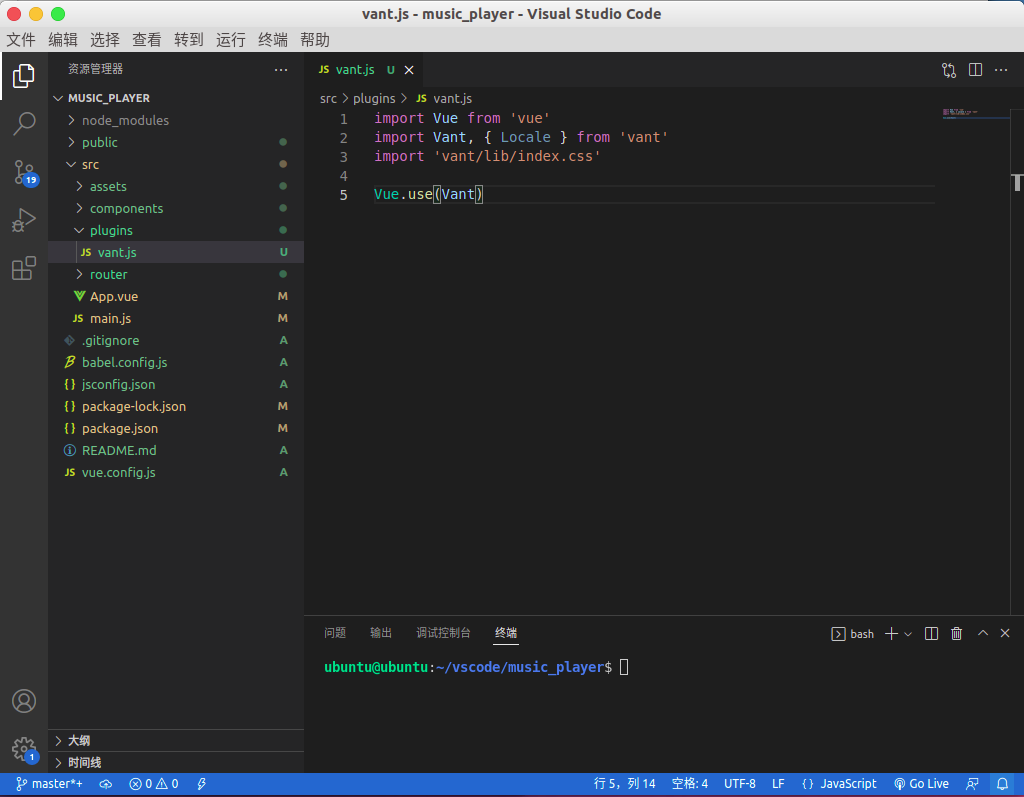Screen dimensions: 1024x797
Task: Create a new terminal with plus icon
Action: click(x=891, y=634)
